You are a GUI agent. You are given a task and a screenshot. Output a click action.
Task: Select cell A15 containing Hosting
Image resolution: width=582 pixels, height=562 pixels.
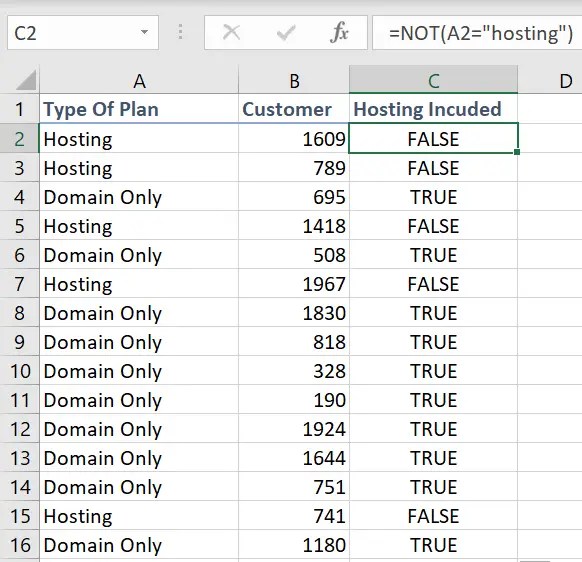(x=139, y=516)
